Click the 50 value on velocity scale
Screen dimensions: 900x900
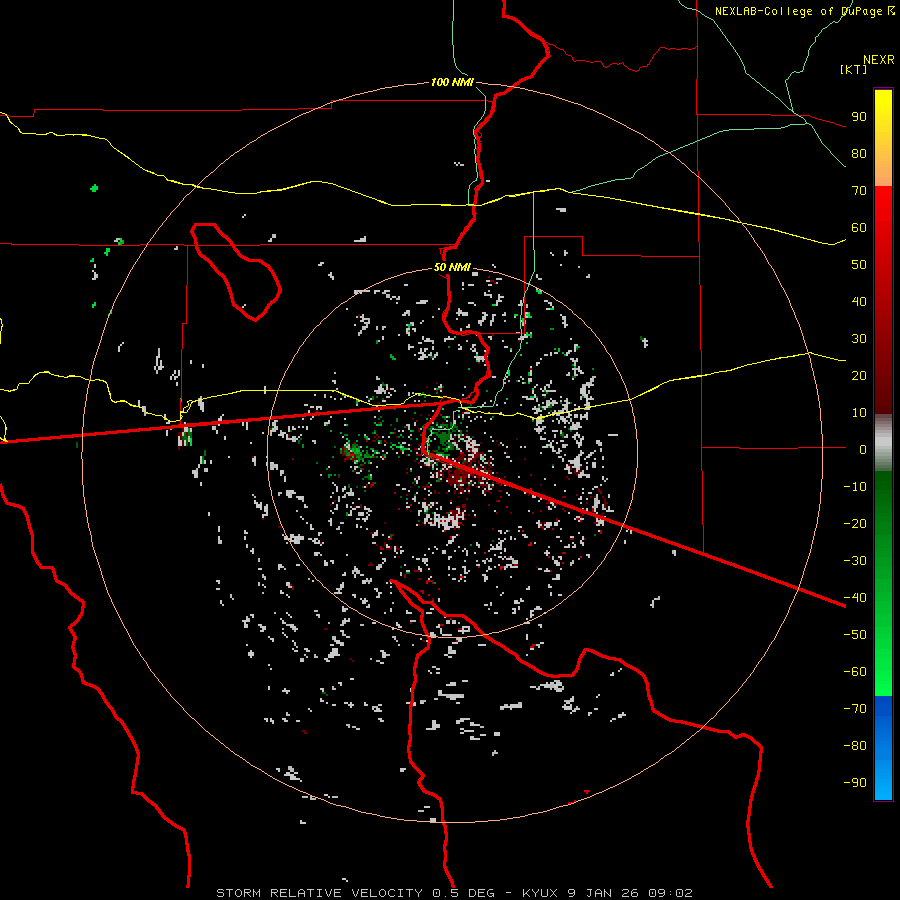click(859, 265)
